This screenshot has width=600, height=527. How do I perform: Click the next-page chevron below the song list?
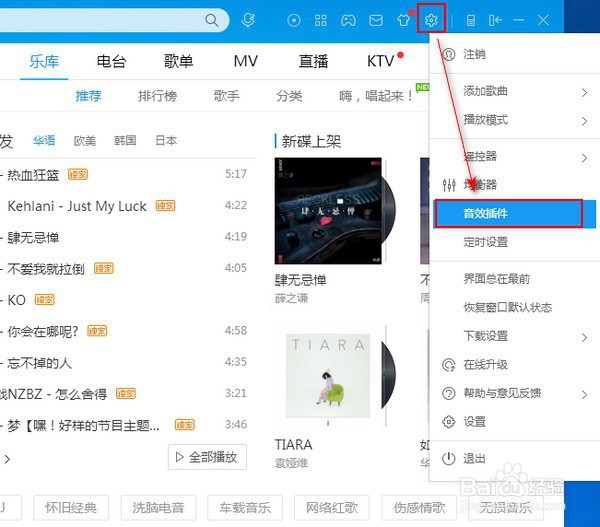(x=7, y=458)
